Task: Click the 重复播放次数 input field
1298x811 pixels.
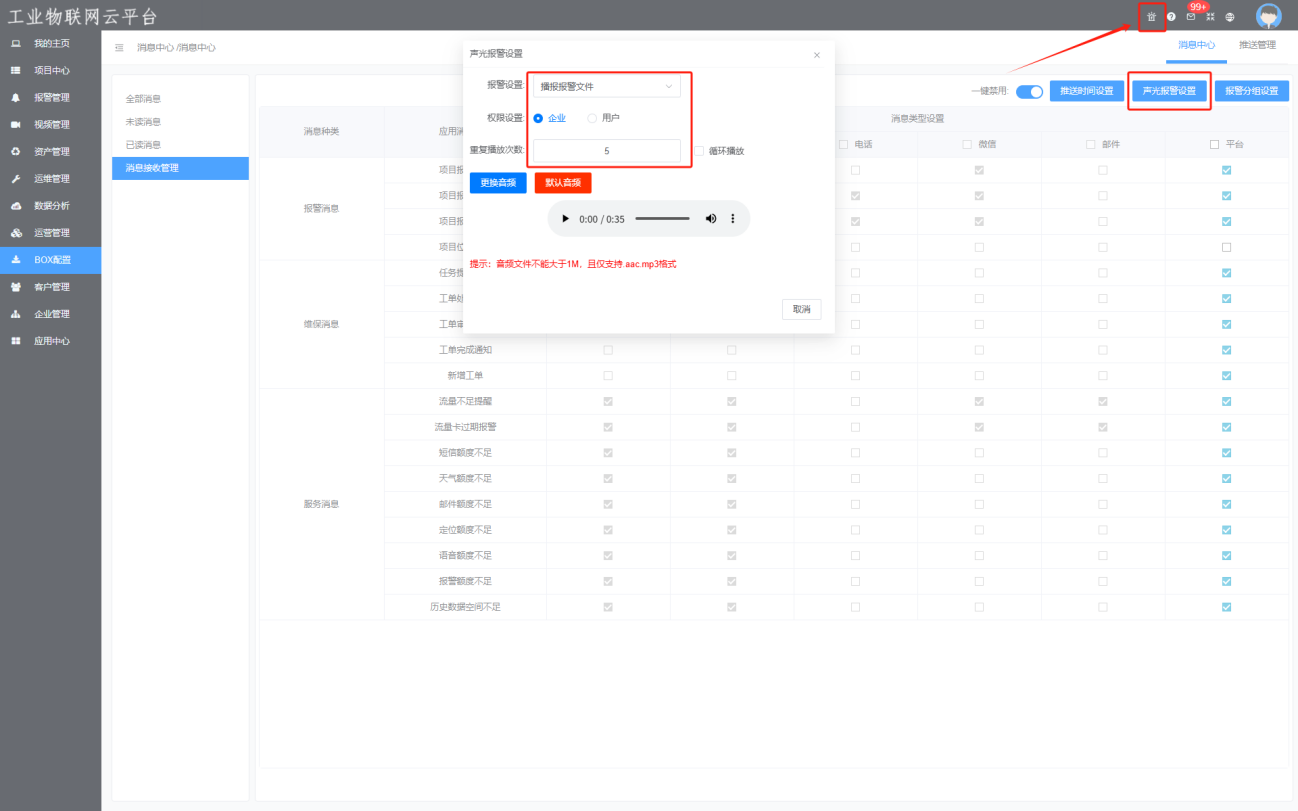Action: tap(607, 151)
